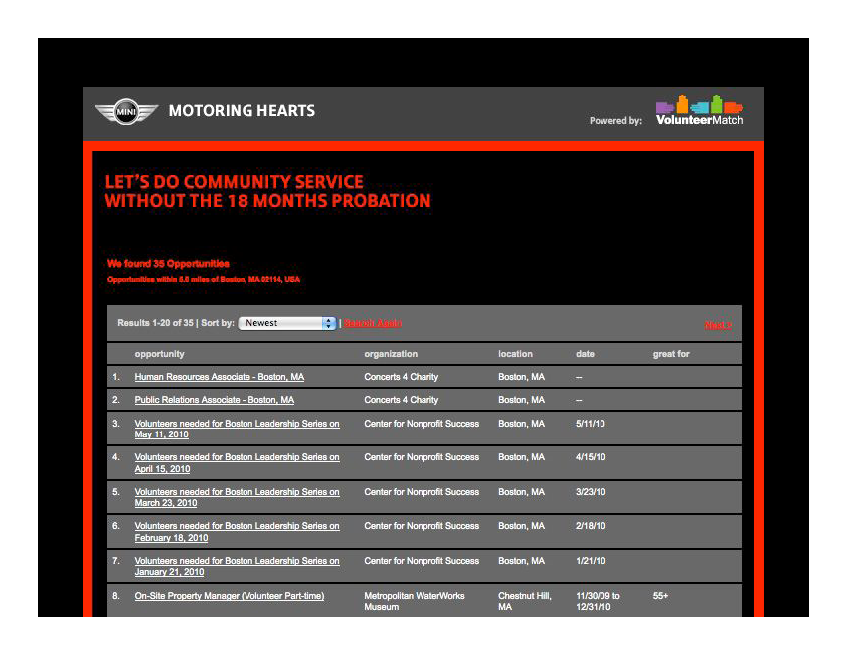Click the 11/30/09 to 12/31/10 date cell
The width and height of the screenshot is (847, 655).
[597, 602]
